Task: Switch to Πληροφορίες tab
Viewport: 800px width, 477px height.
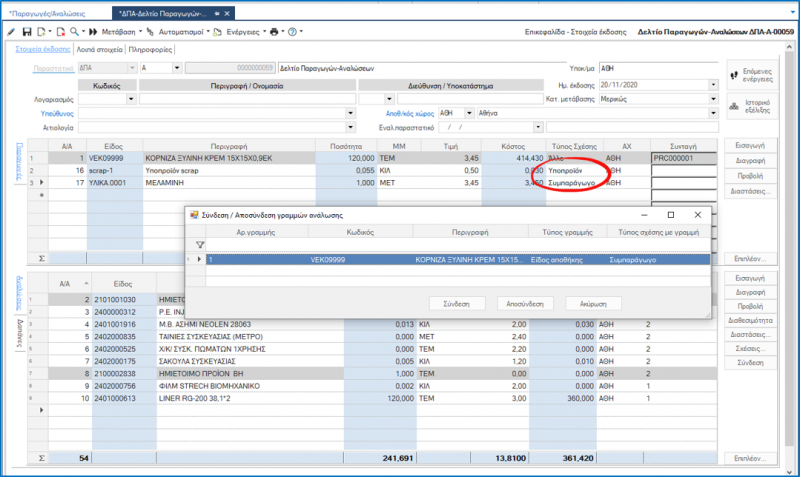Action: point(150,49)
